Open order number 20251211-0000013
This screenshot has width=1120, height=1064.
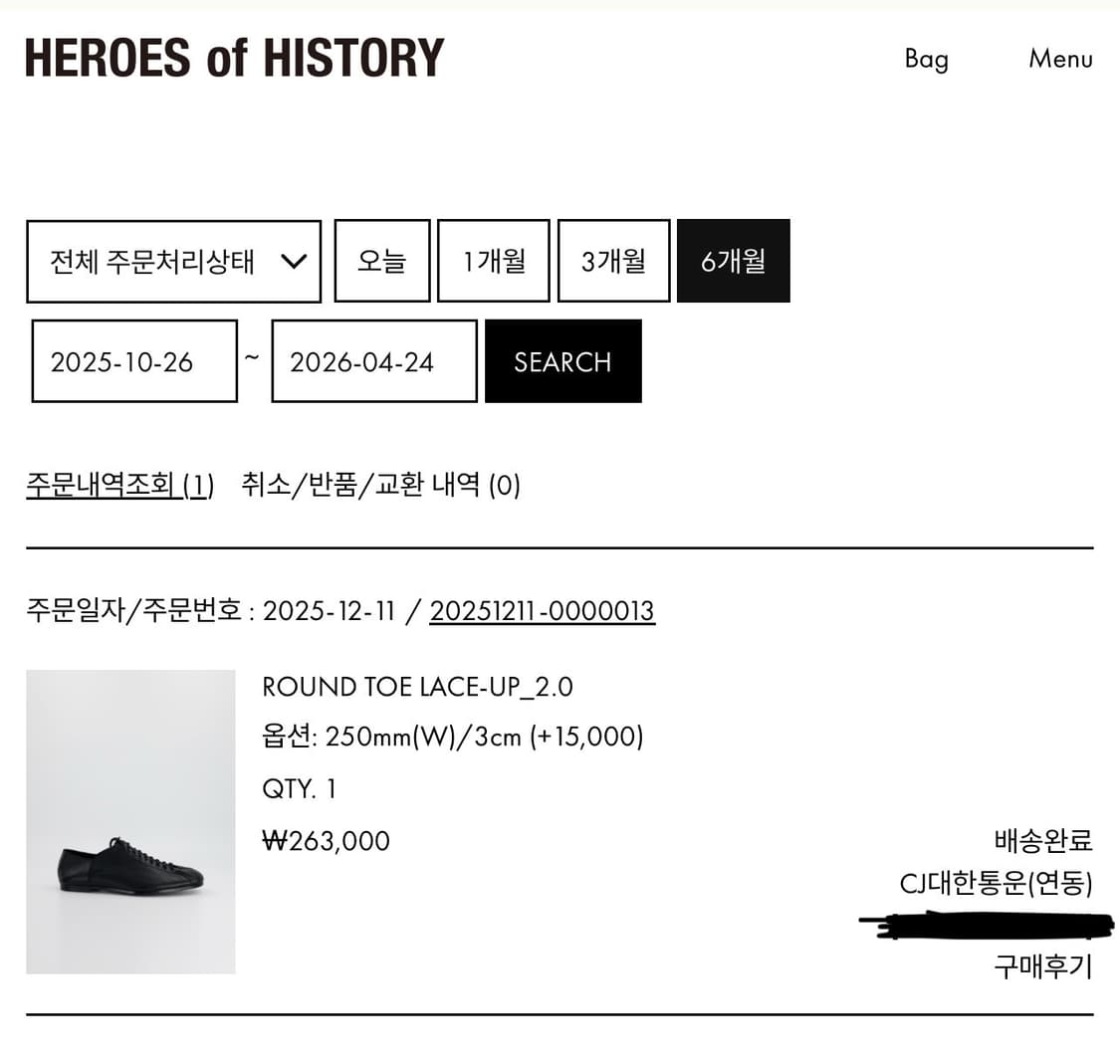pyautogui.click(x=542, y=610)
